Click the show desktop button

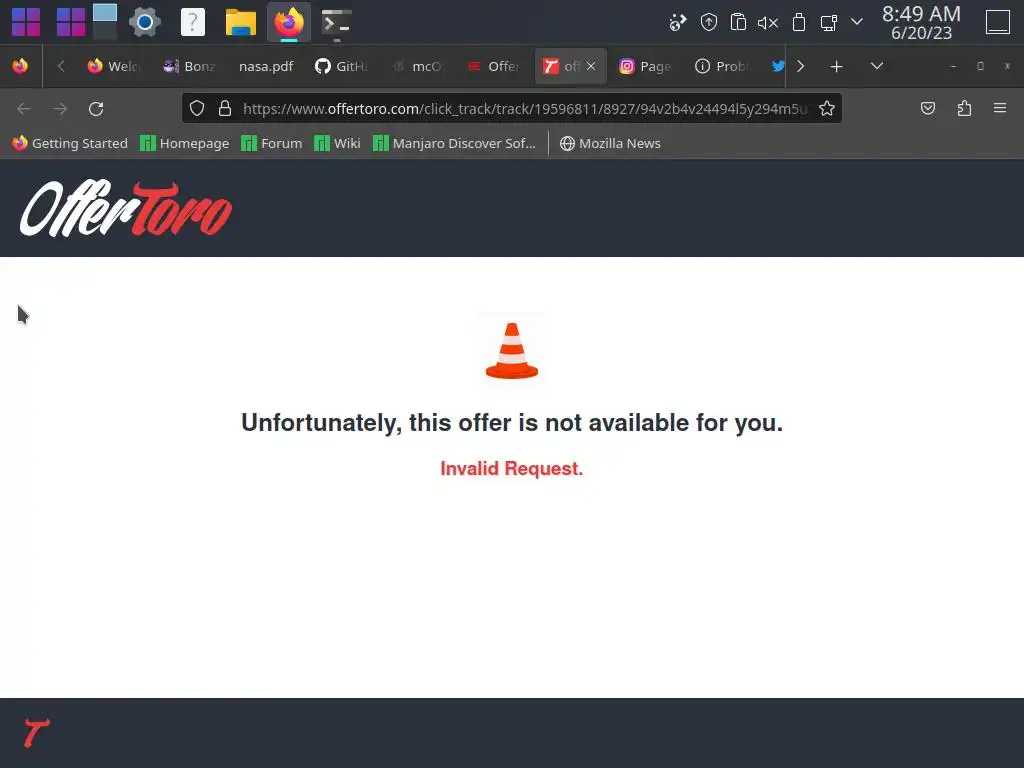point(998,22)
